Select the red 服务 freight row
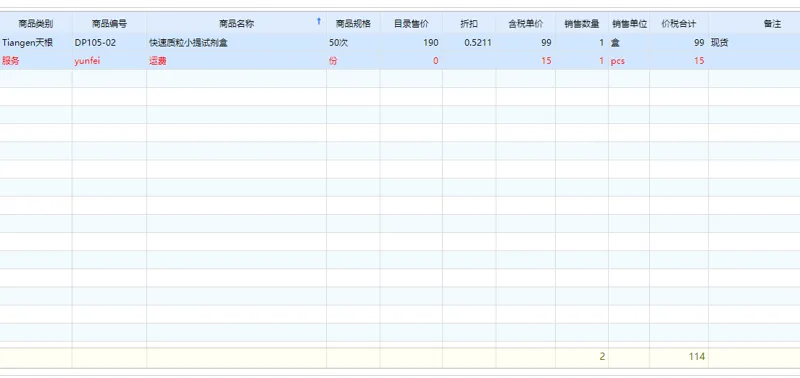800x378 pixels. tap(400, 61)
